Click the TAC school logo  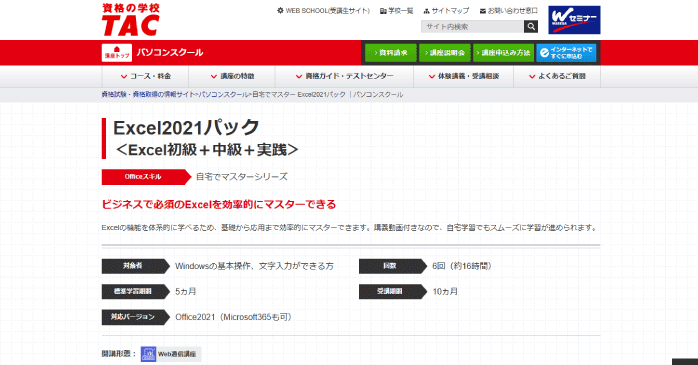(x=130, y=20)
